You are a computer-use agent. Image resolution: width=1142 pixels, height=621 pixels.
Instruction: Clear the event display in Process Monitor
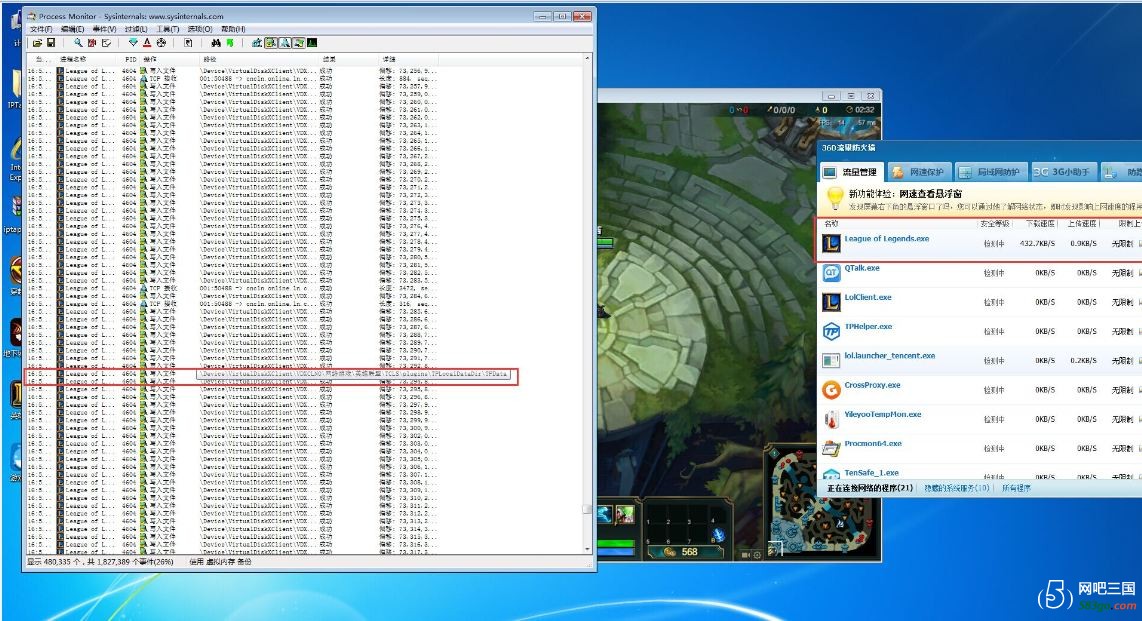pos(106,43)
